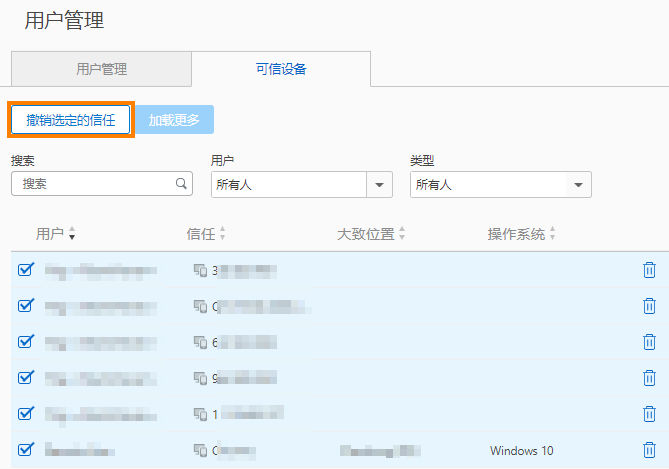This screenshot has height=469, width=669.
Task: Click the search magnifier icon
Action: coord(181,184)
